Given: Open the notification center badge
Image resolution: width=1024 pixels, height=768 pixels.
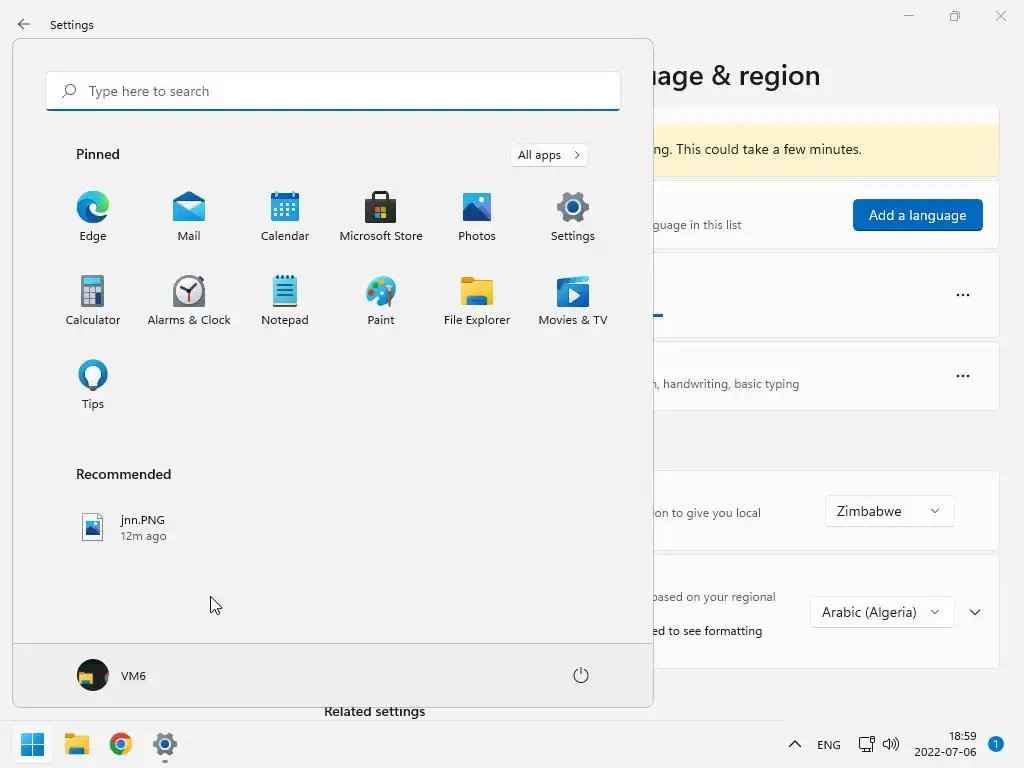Looking at the screenshot, I should [996, 744].
